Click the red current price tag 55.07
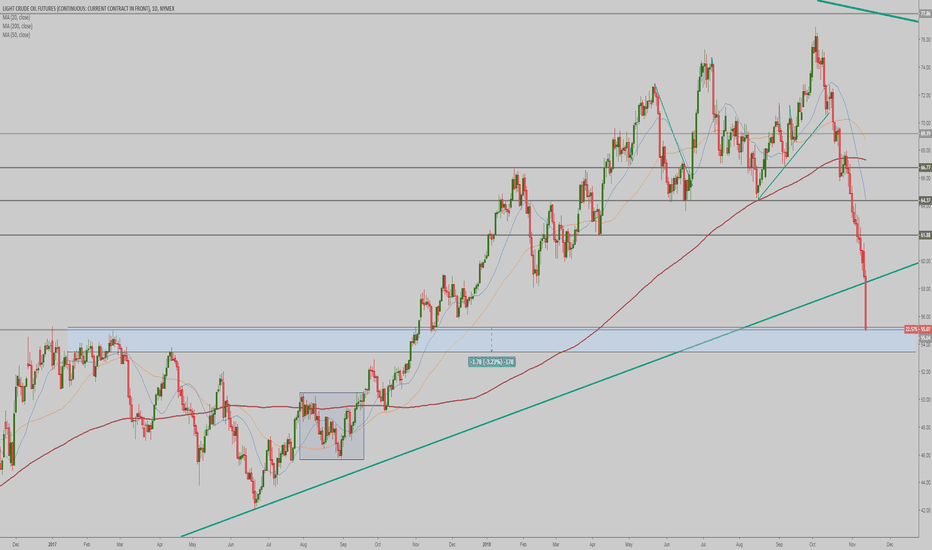932x550 pixels. coord(918,329)
